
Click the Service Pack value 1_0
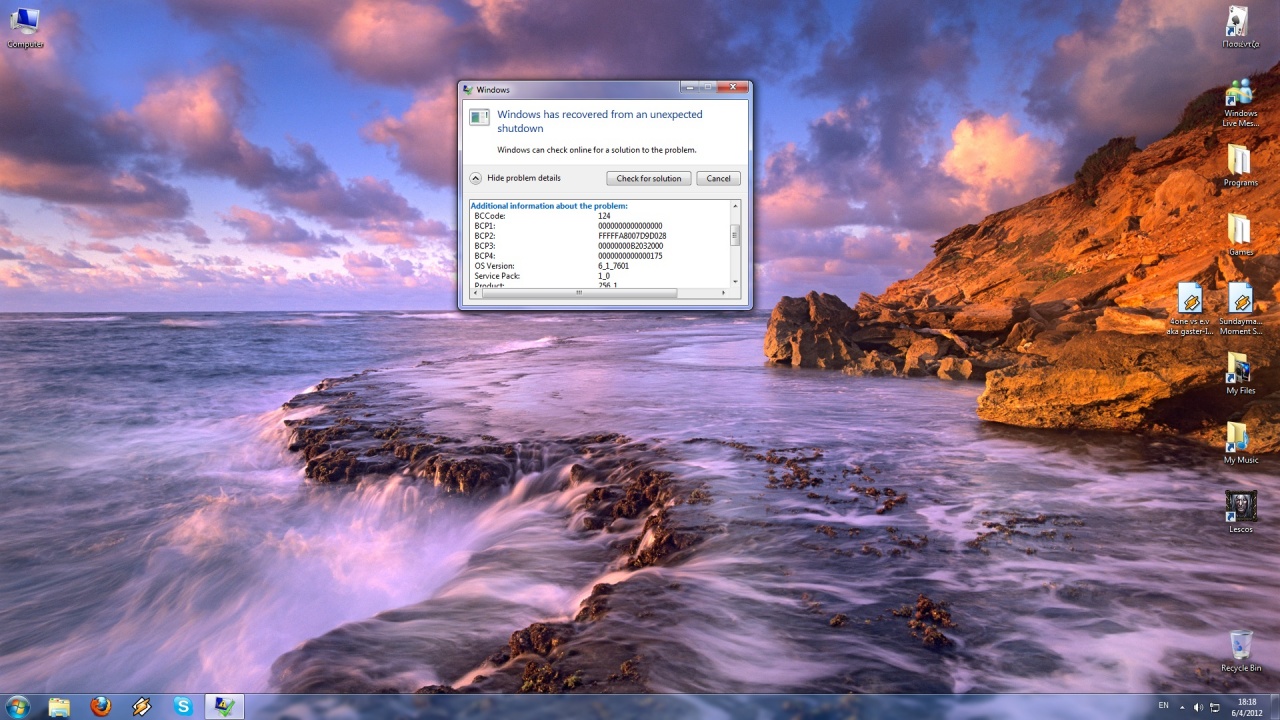tap(603, 276)
